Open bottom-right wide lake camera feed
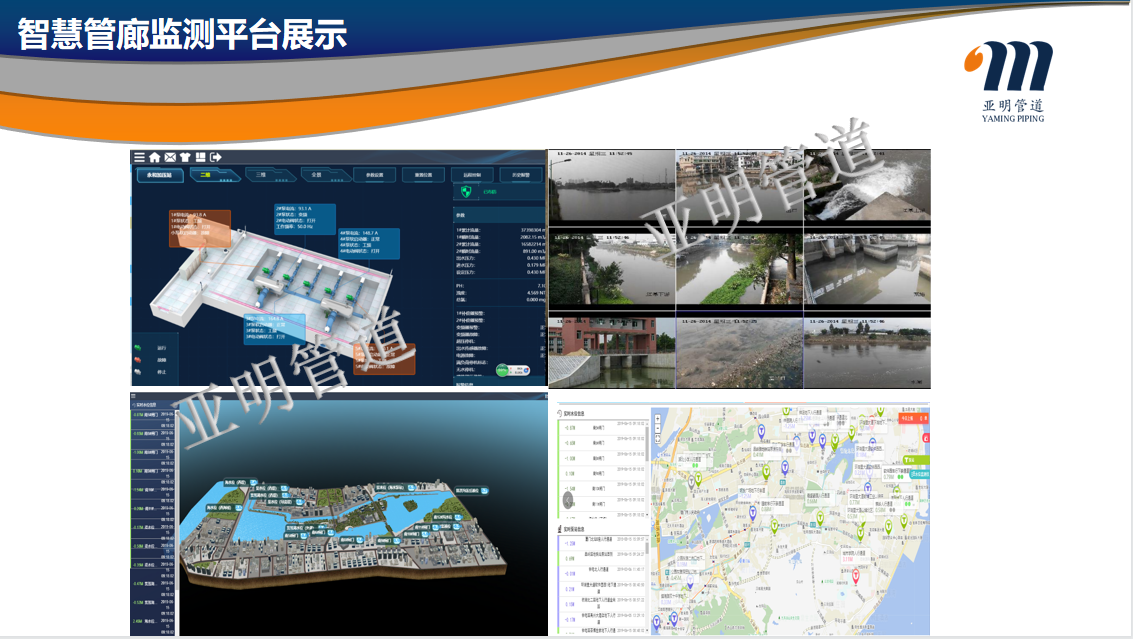The width and height of the screenshot is (1133, 639). [867, 353]
